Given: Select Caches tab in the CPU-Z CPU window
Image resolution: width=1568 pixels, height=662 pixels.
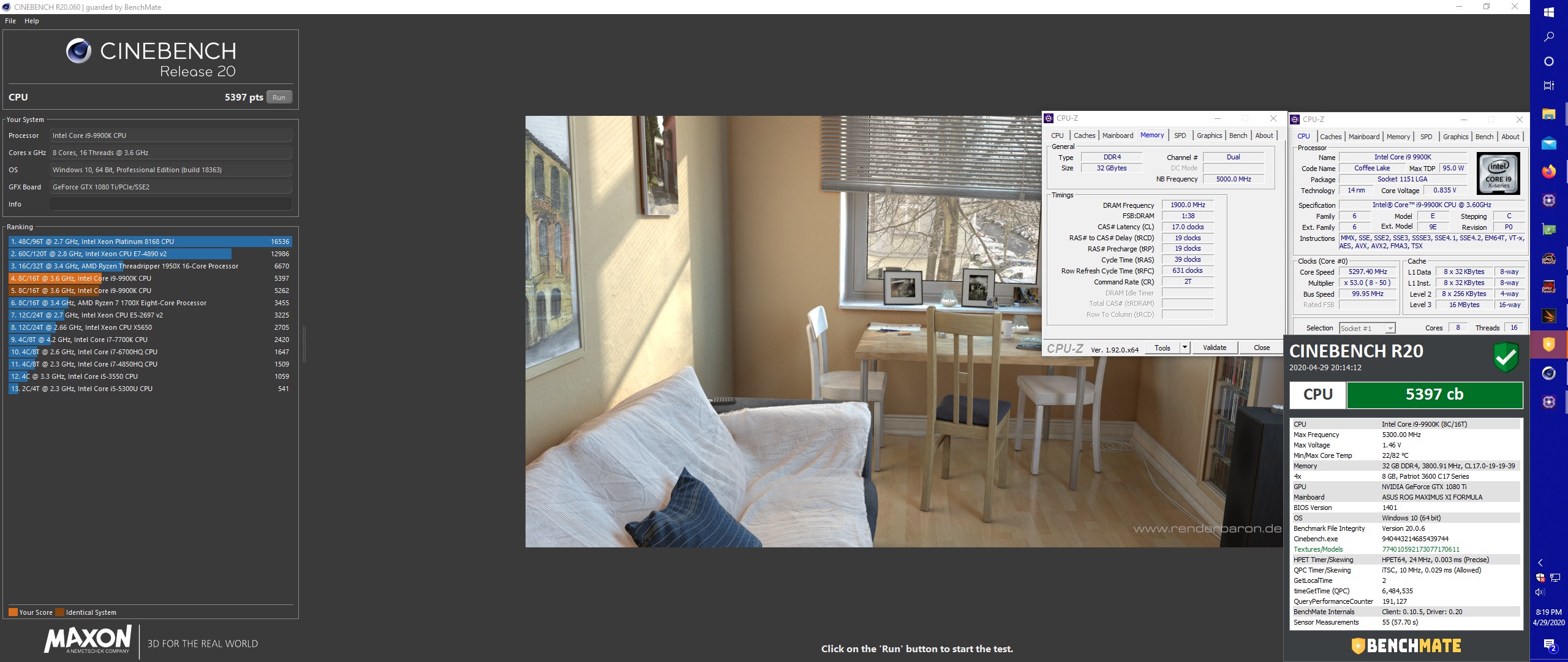Looking at the screenshot, I should (1330, 137).
